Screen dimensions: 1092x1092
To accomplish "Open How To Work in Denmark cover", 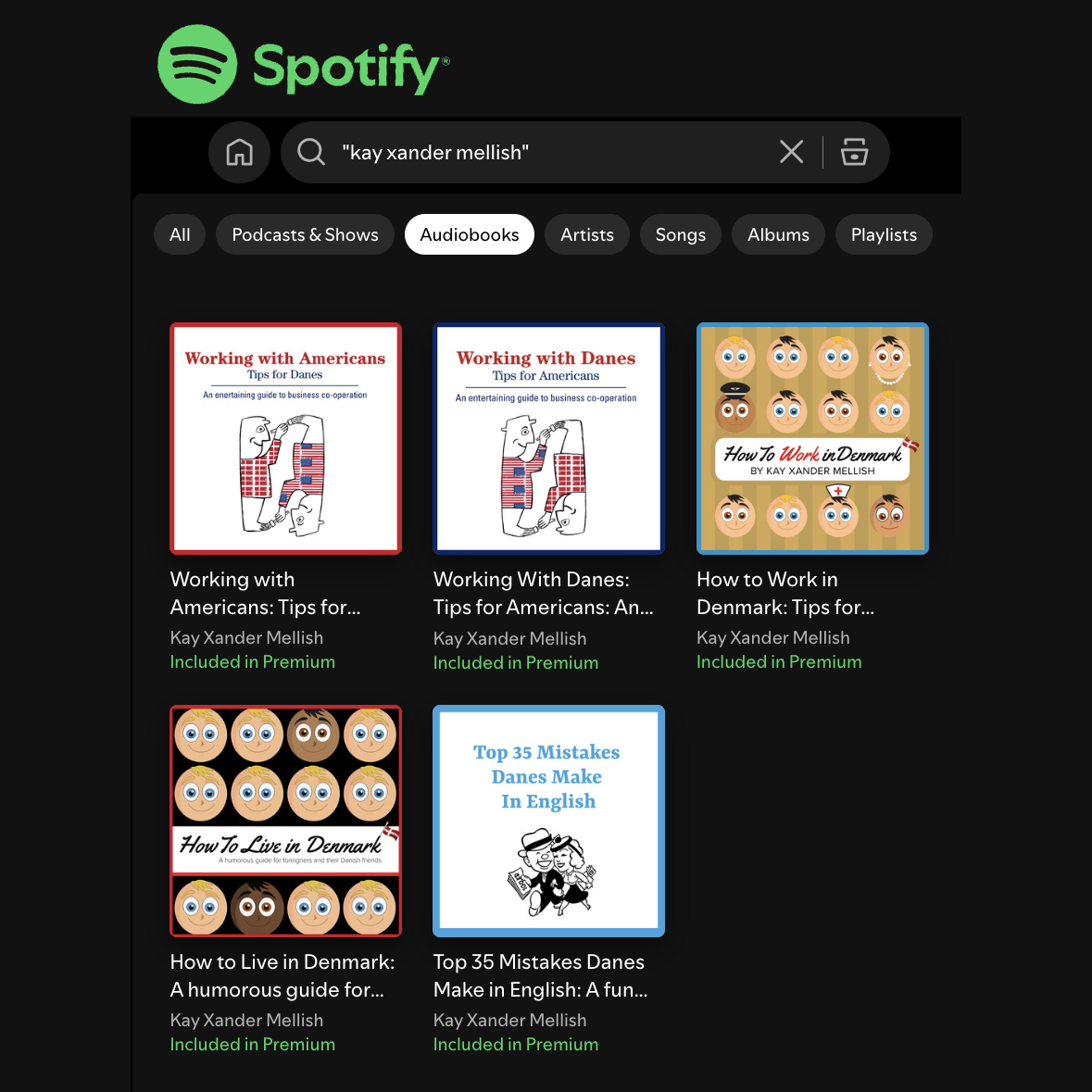I will pos(812,439).
